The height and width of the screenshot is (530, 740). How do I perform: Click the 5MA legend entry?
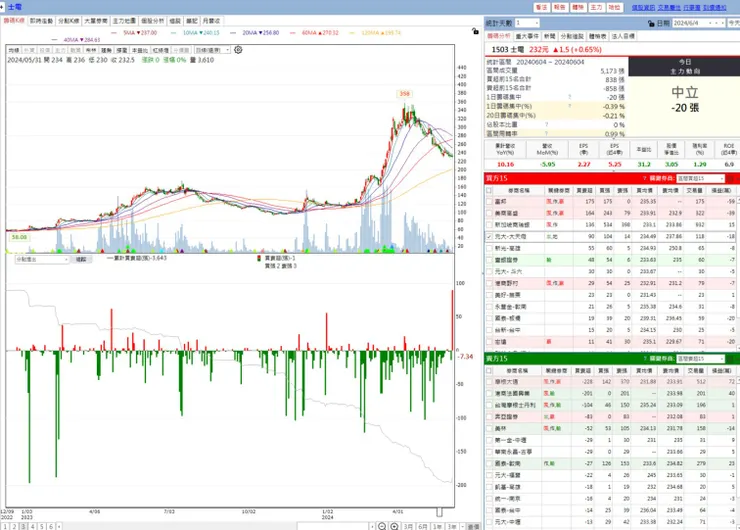coord(135,33)
